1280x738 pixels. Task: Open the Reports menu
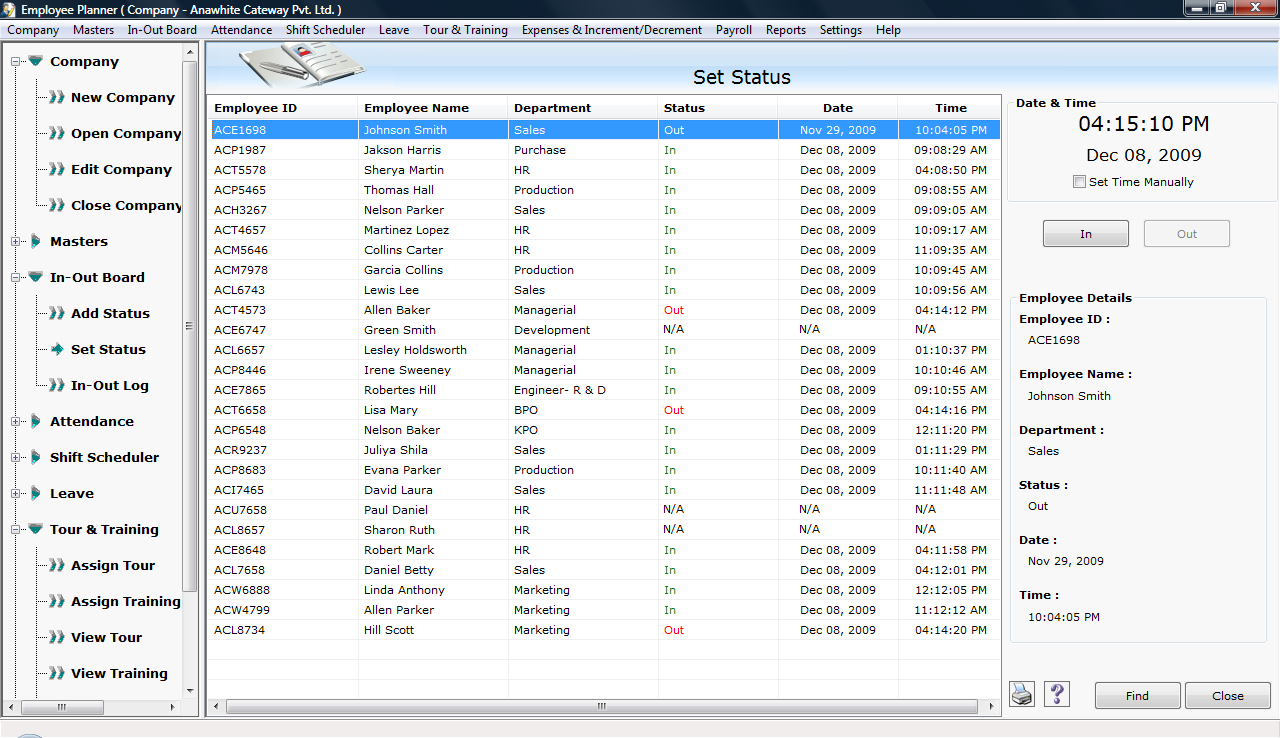click(785, 30)
